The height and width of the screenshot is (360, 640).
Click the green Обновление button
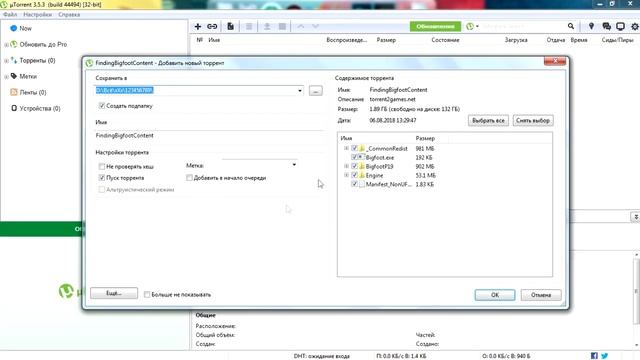tap(435, 27)
